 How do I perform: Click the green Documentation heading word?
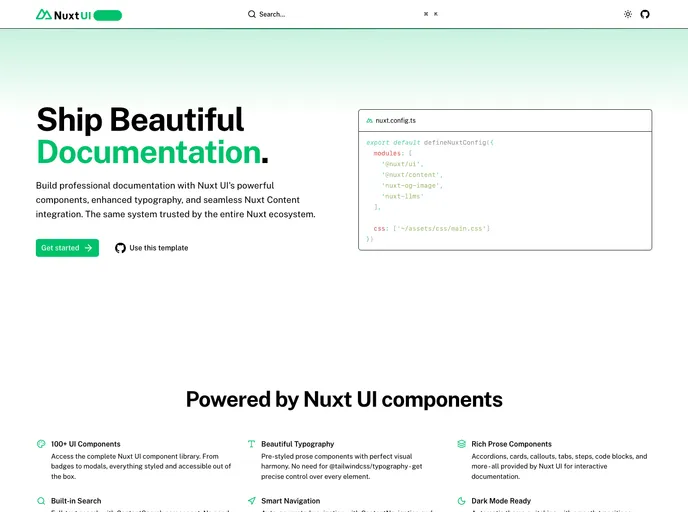[149, 152]
